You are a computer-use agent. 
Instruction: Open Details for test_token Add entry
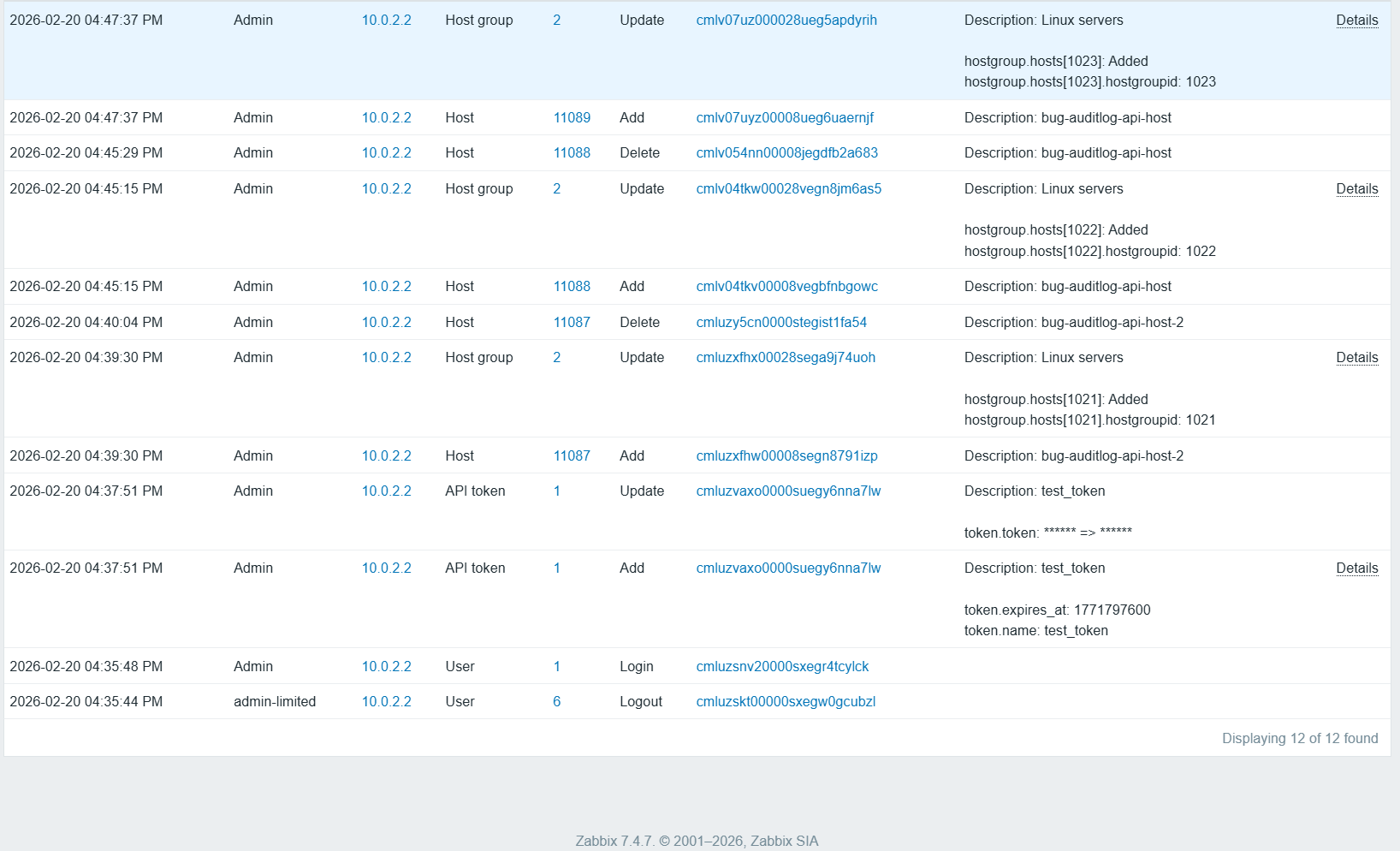click(1356, 568)
